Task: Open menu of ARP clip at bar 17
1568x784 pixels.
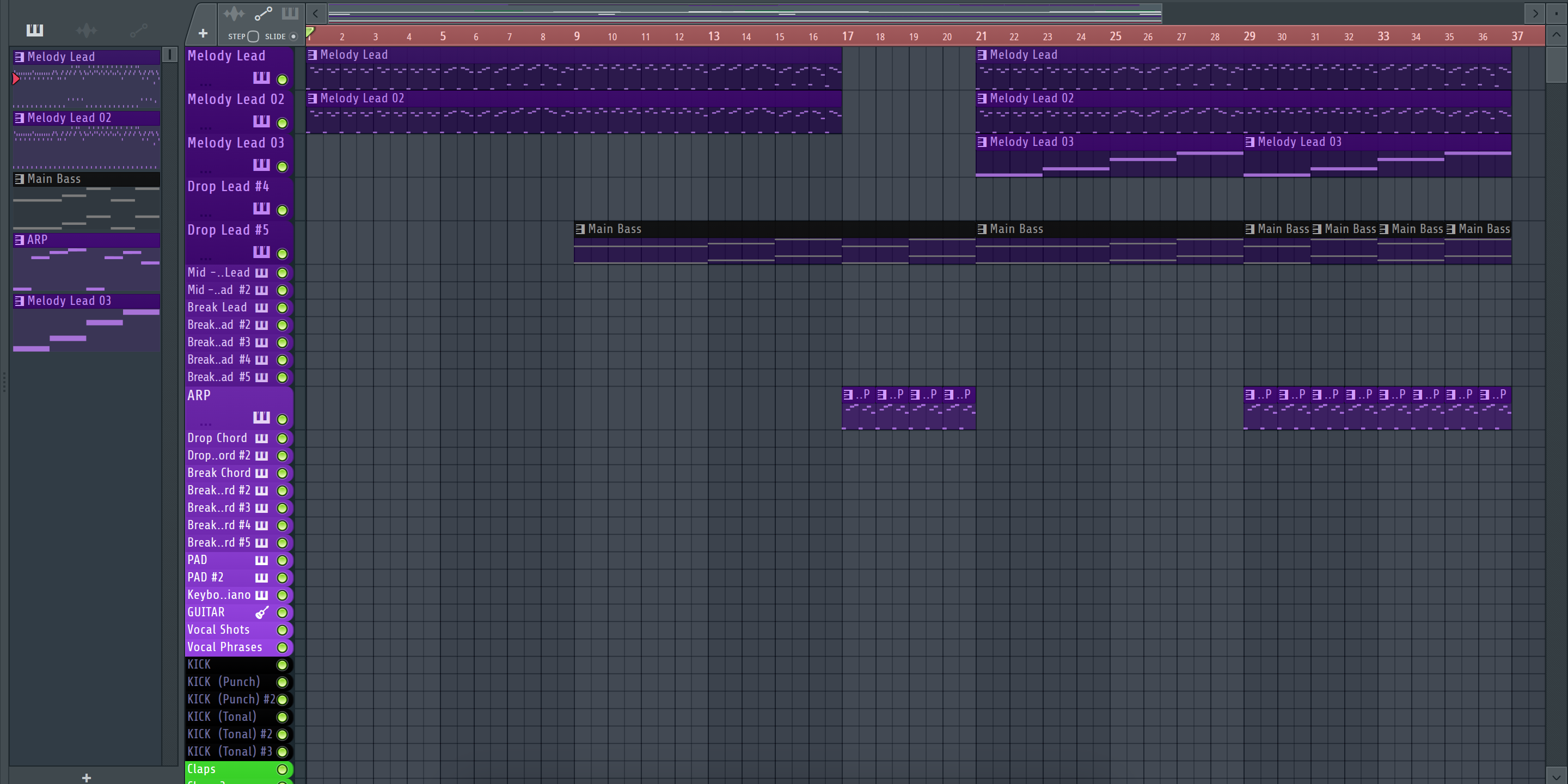Action: click(848, 394)
